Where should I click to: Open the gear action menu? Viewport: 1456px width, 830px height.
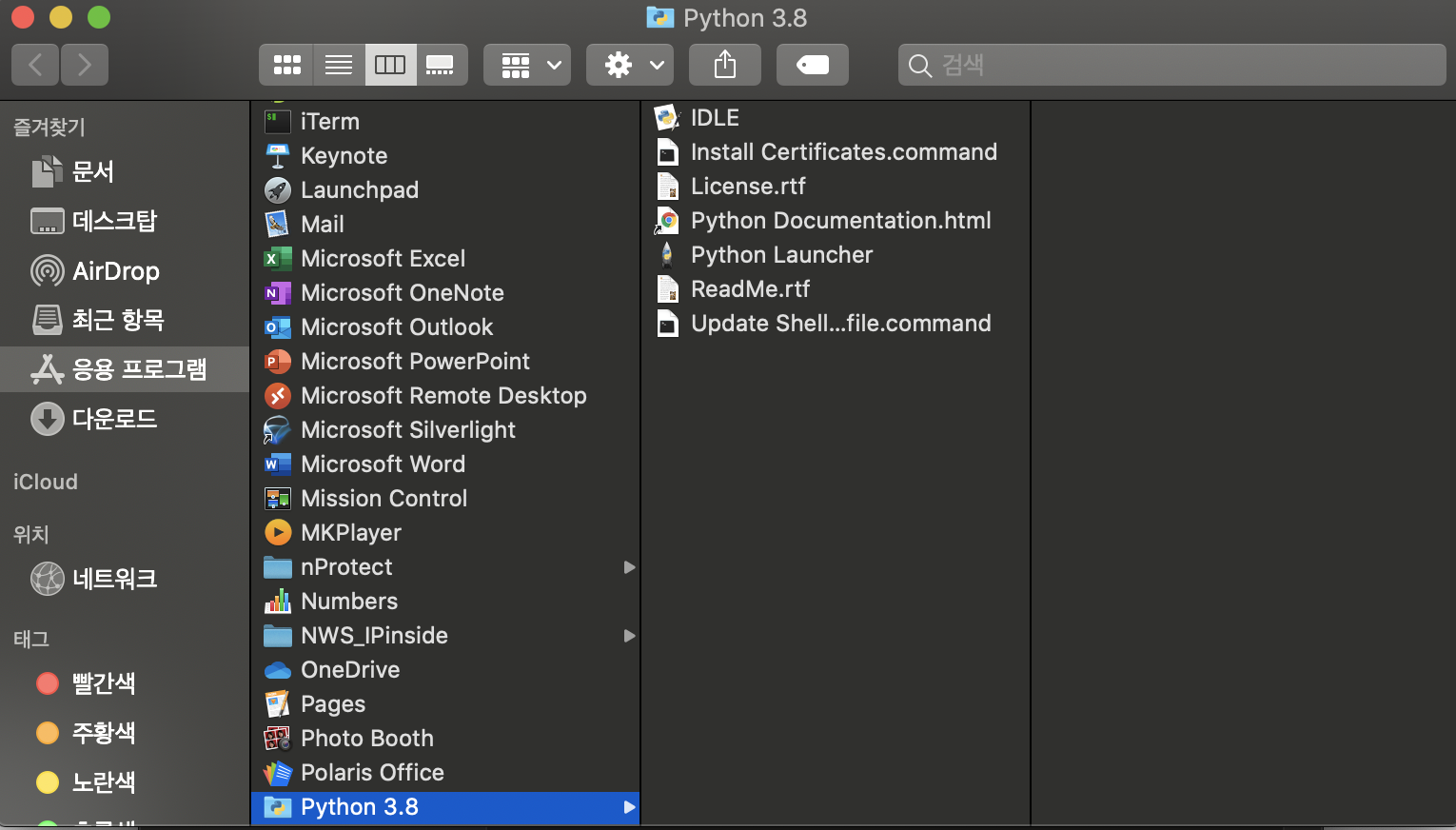pyautogui.click(x=630, y=65)
